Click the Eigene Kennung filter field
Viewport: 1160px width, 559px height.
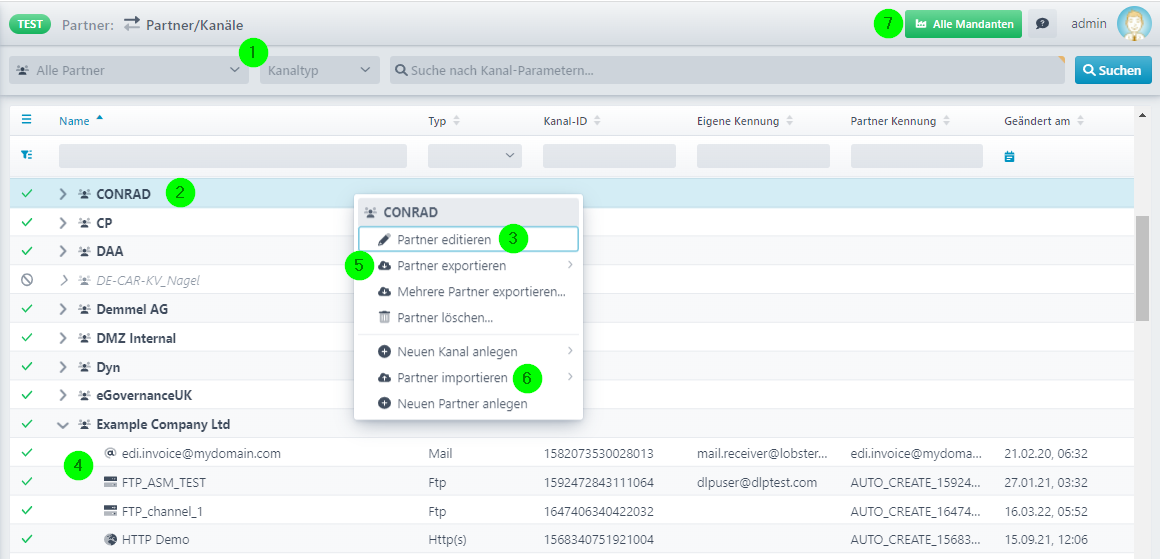point(763,155)
